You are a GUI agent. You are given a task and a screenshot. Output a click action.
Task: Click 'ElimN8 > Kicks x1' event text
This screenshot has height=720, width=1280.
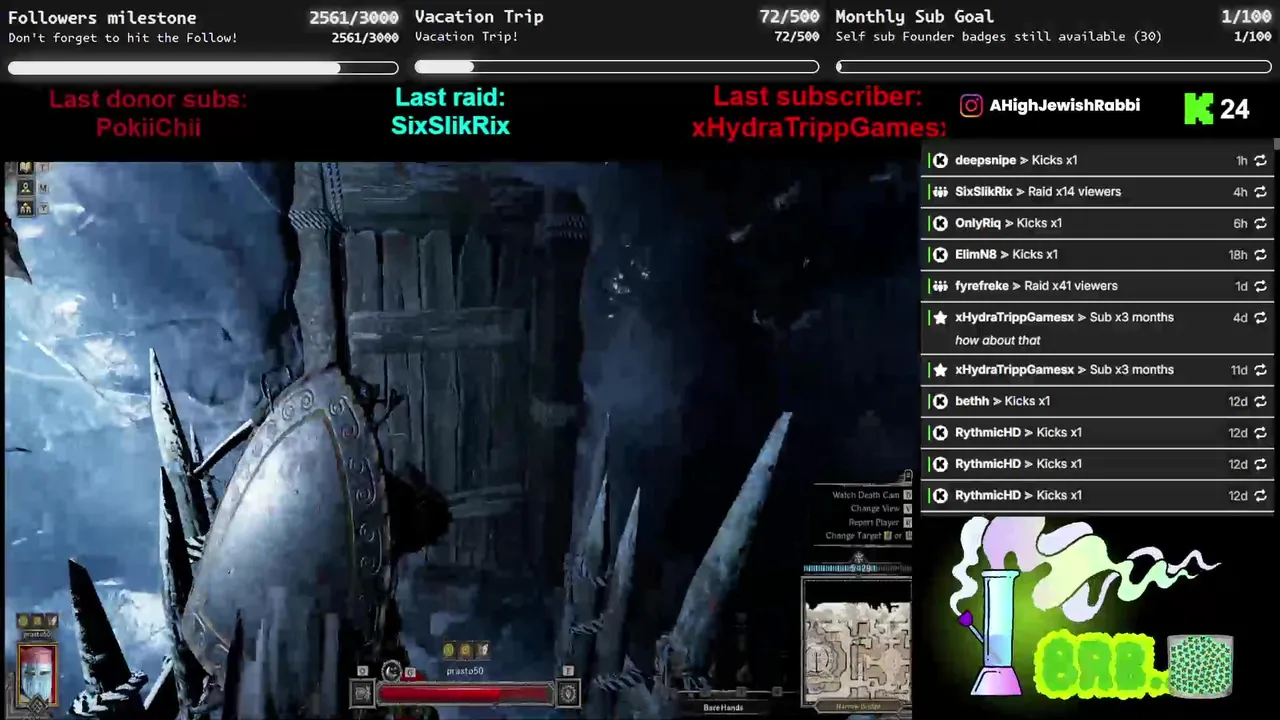tap(1006, 255)
